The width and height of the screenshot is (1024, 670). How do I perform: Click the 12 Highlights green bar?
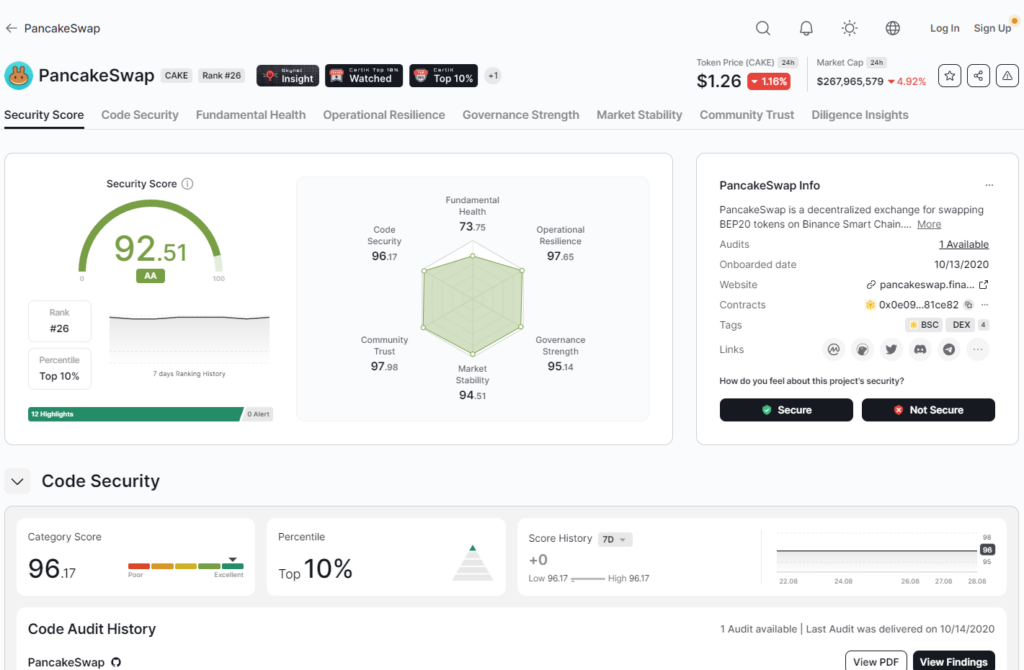pyautogui.click(x=135, y=414)
